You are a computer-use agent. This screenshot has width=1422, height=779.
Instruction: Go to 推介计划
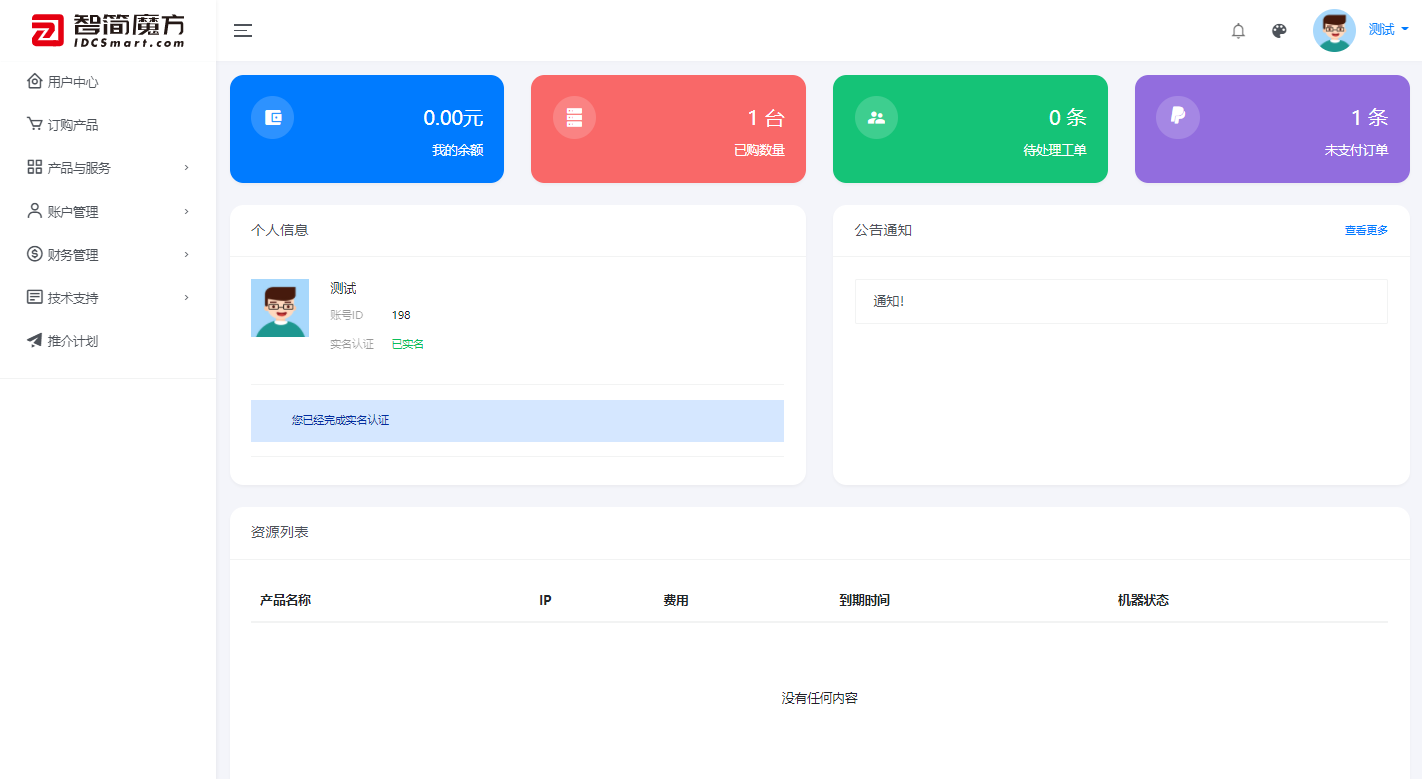point(73,341)
